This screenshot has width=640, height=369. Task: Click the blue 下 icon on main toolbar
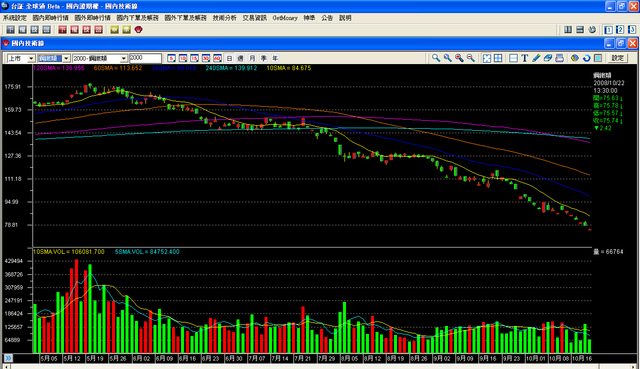11,30
